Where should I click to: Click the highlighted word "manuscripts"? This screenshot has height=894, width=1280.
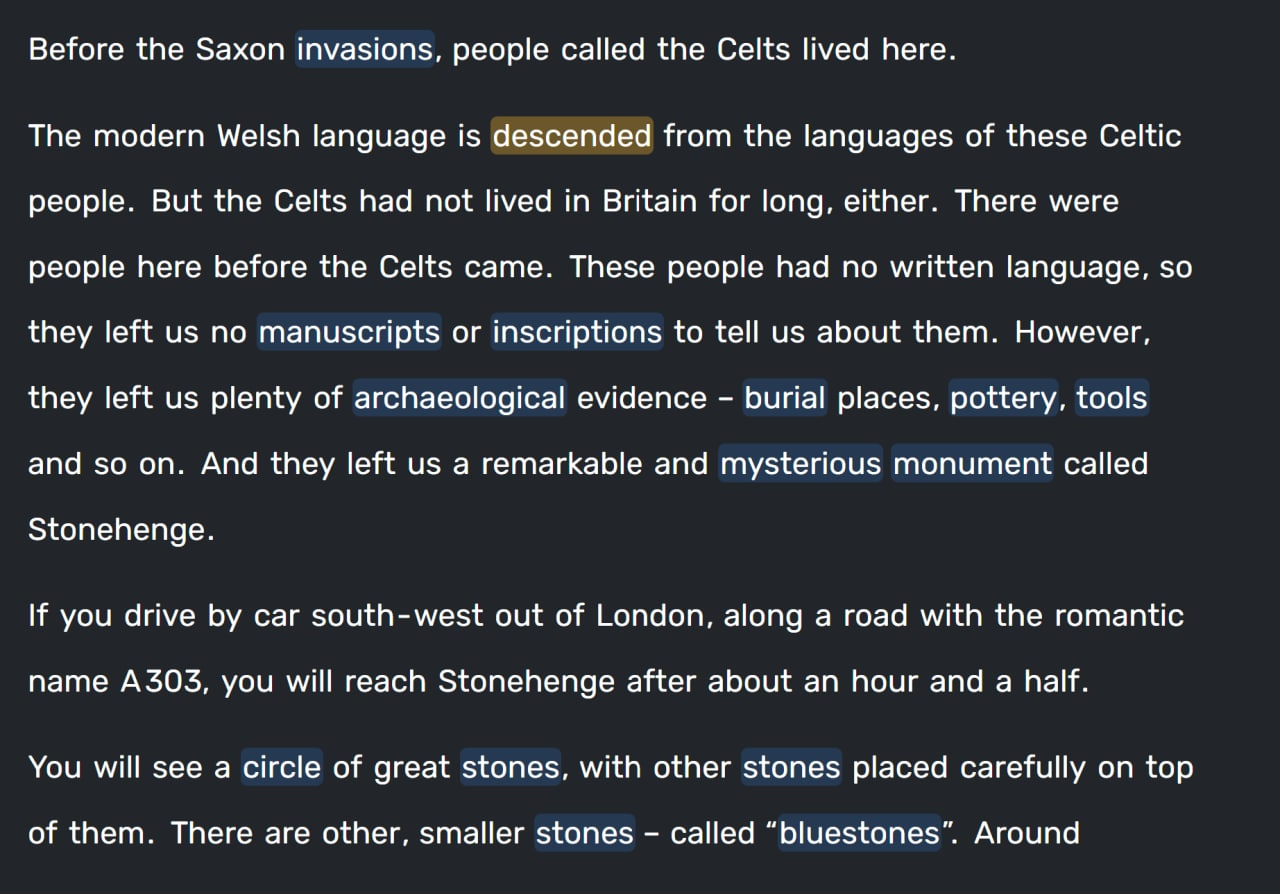coord(349,332)
